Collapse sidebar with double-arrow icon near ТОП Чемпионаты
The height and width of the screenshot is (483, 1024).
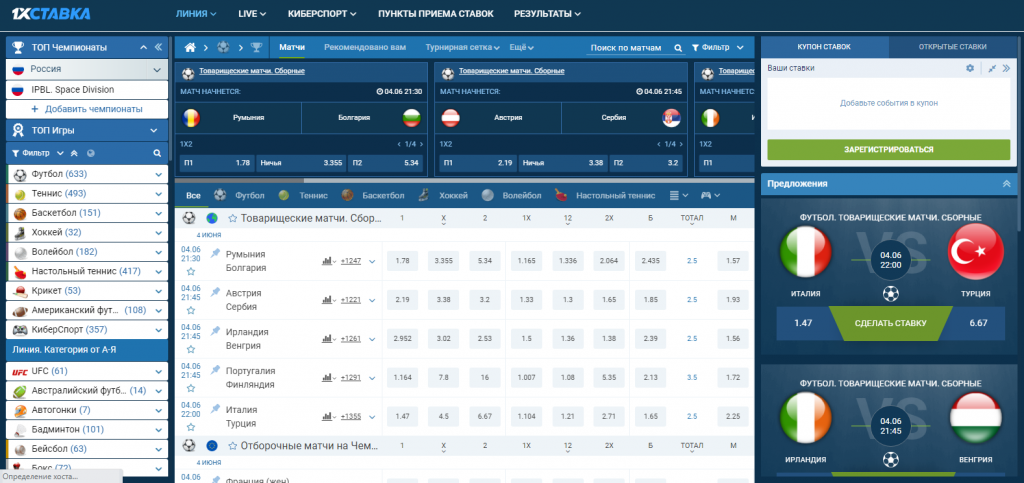click(x=158, y=47)
